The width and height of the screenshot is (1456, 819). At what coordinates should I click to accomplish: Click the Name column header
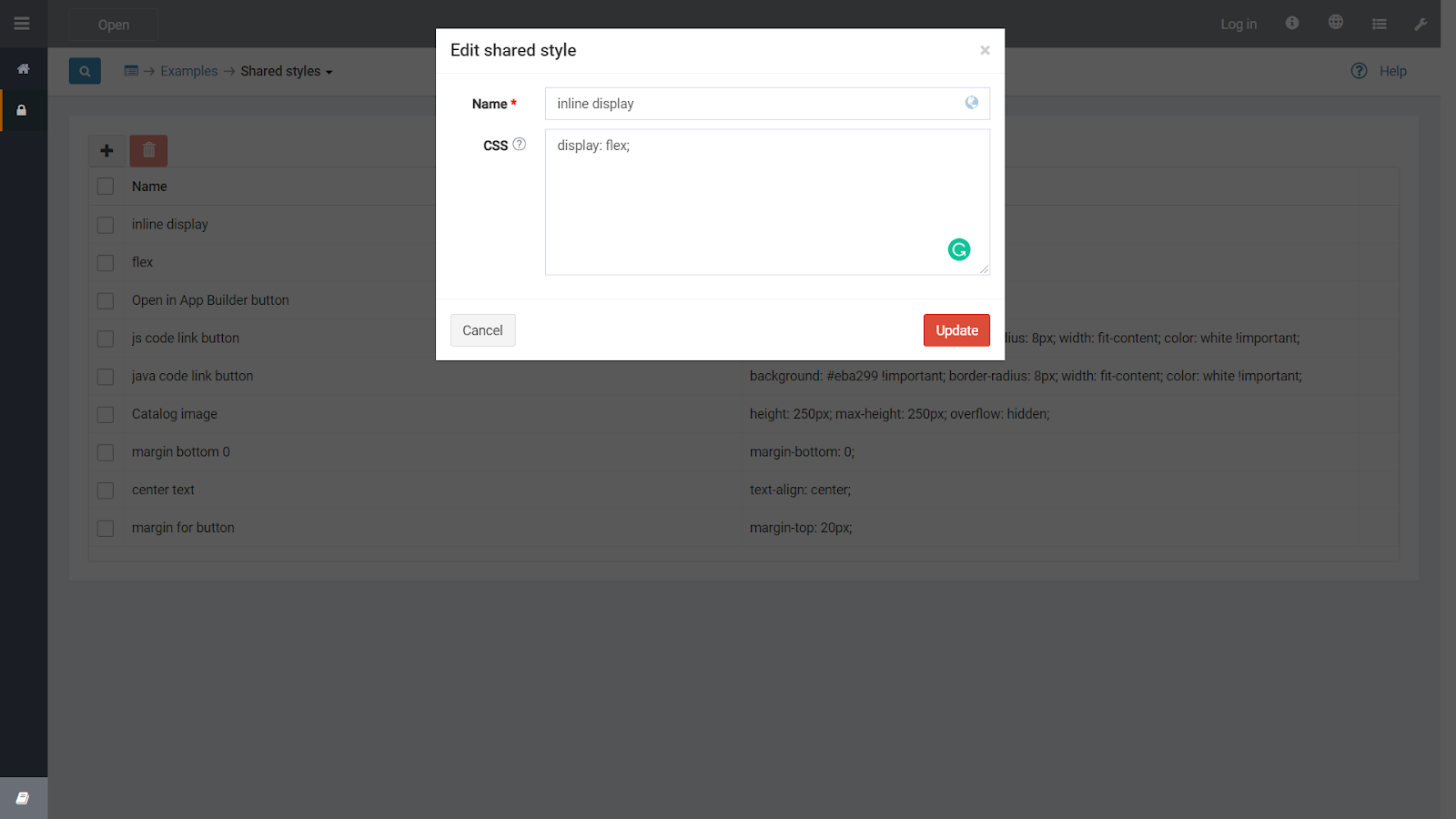click(149, 187)
